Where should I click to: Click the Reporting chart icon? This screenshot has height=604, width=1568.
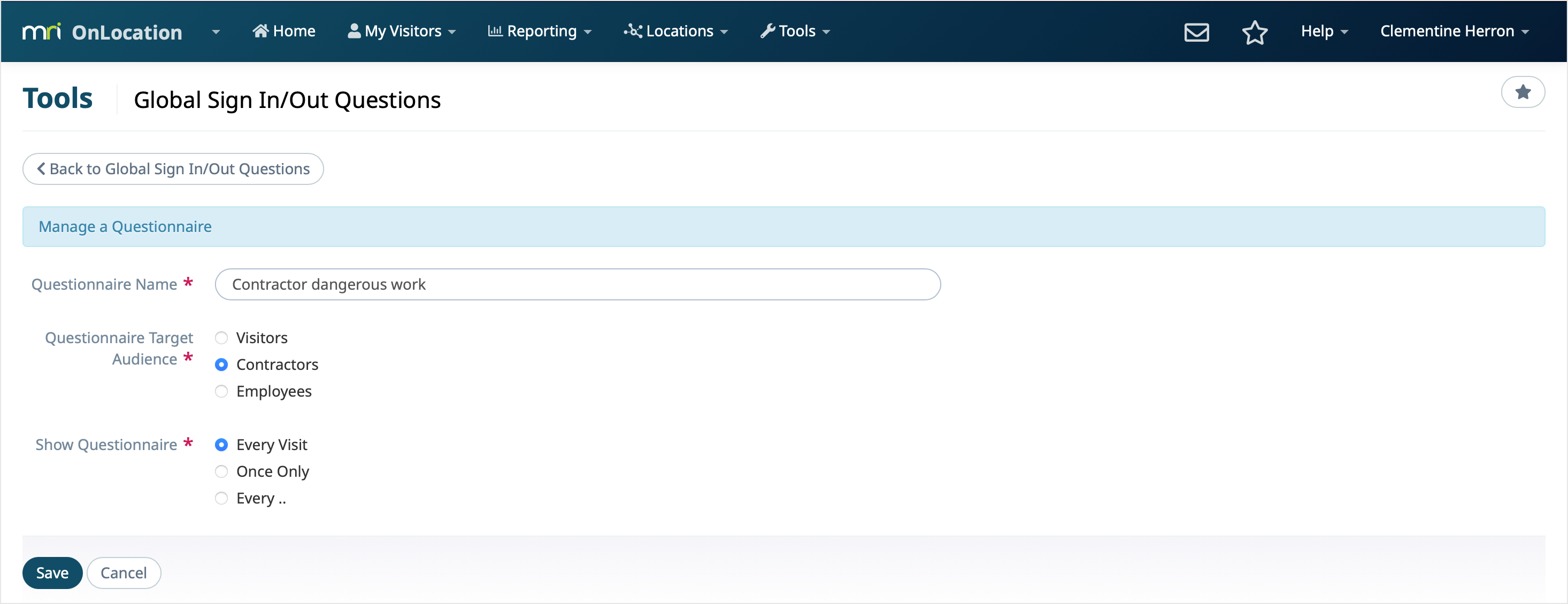494,31
